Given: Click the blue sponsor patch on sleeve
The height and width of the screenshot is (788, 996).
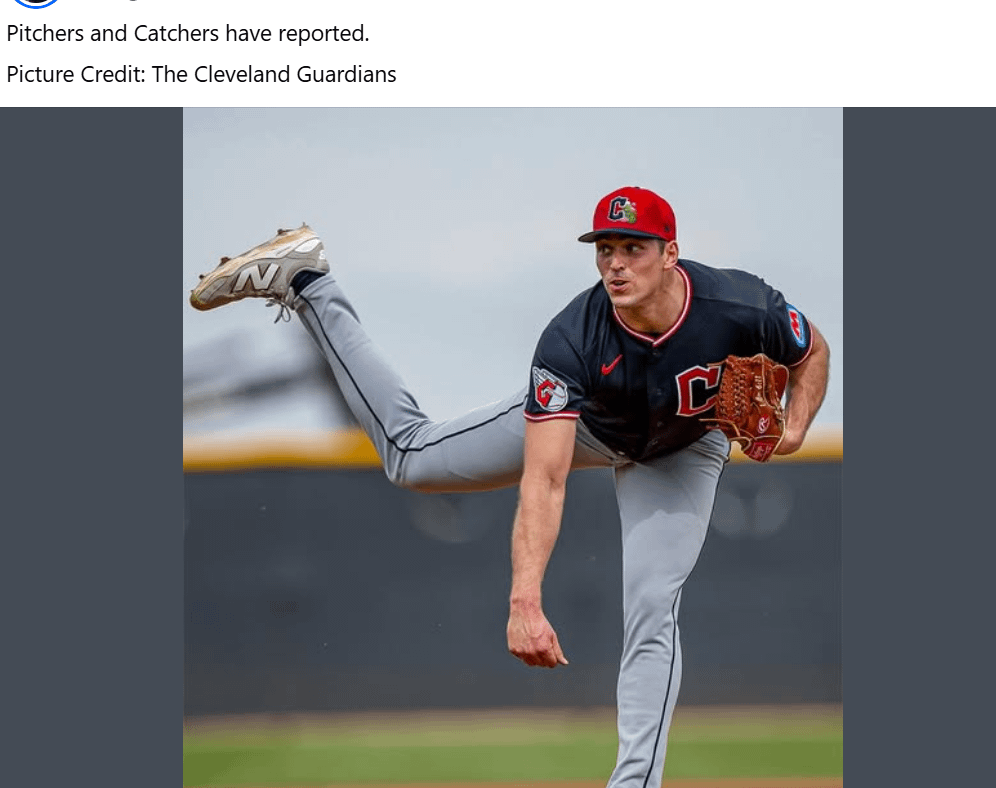Looking at the screenshot, I should [x=796, y=325].
